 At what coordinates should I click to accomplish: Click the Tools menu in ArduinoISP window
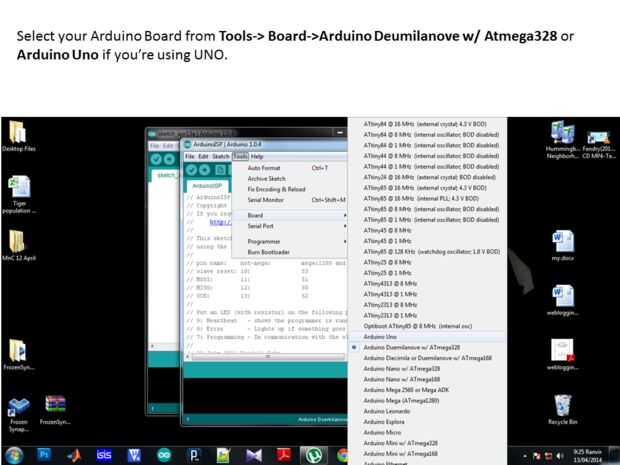click(x=240, y=157)
